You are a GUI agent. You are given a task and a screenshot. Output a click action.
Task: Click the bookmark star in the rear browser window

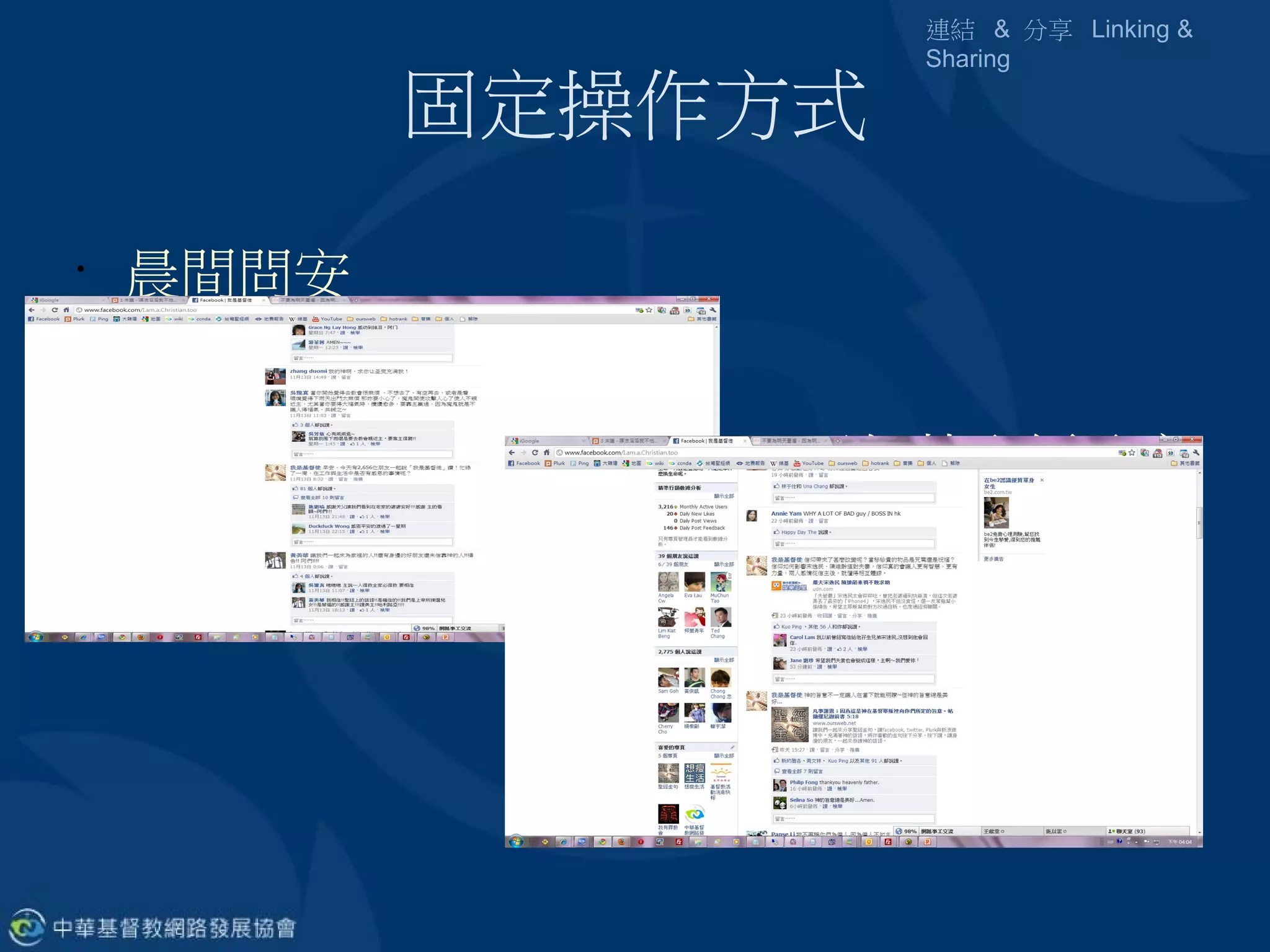tap(649, 310)
